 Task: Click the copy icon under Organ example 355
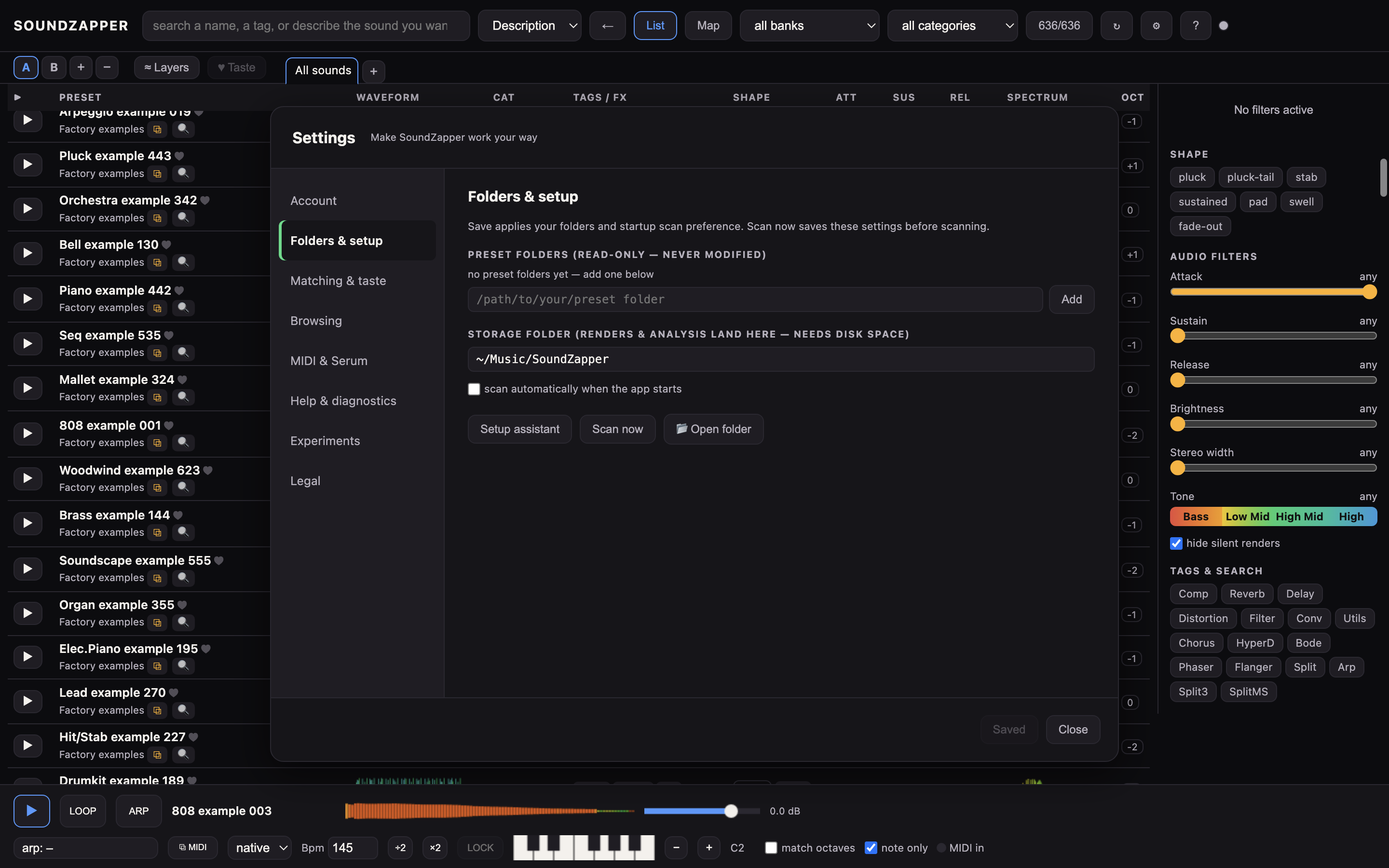pyautogui.click(x=157, y=622)
